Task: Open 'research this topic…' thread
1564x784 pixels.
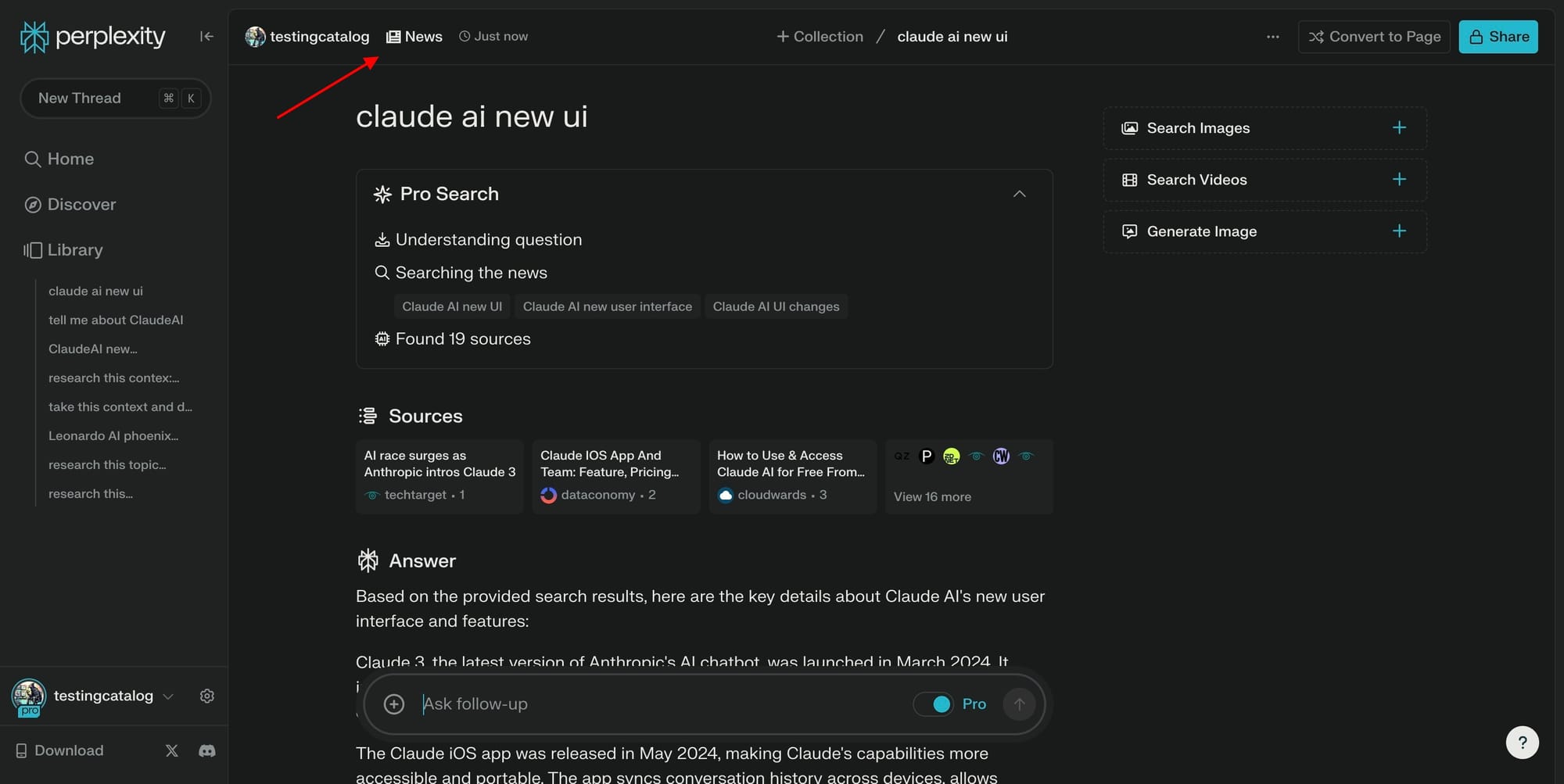Action: pyautogui.click(x=107, y=464)
